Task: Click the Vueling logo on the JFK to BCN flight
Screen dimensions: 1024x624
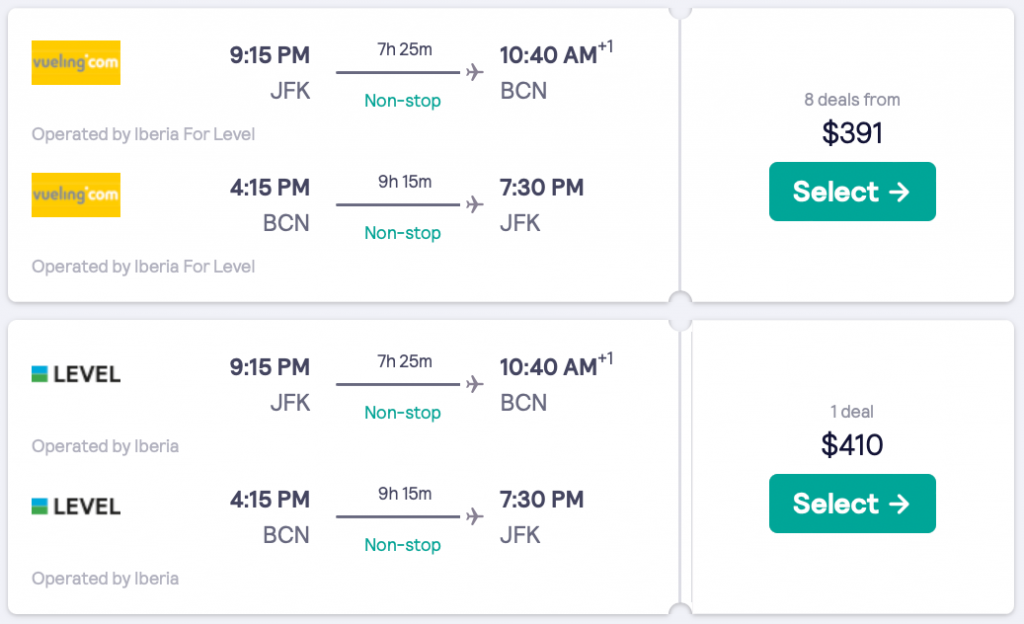Action: click(x=76, y=62)
